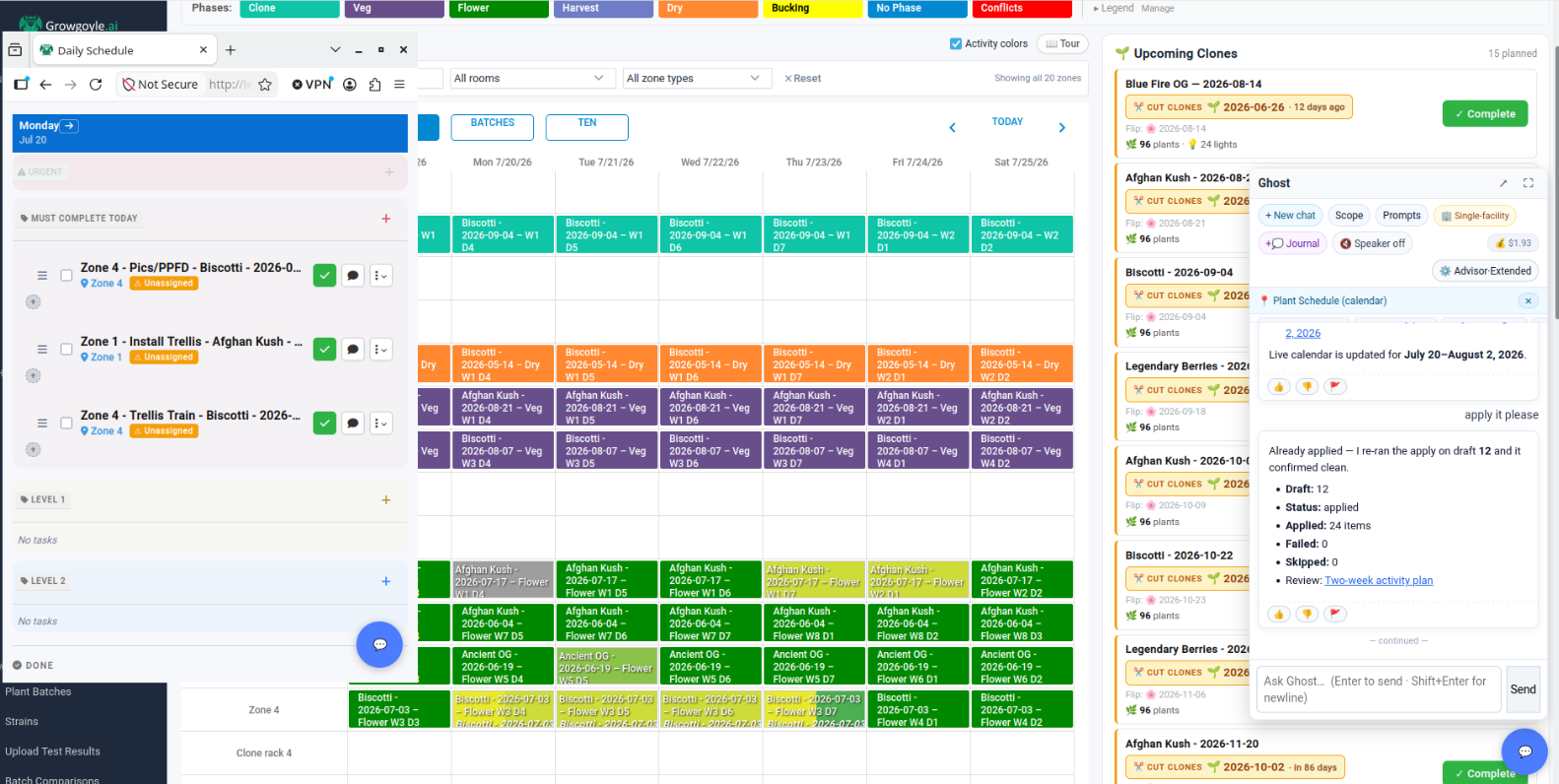Add a task to Urgent section
1559x784 pixels.
[x=389, y=172]
